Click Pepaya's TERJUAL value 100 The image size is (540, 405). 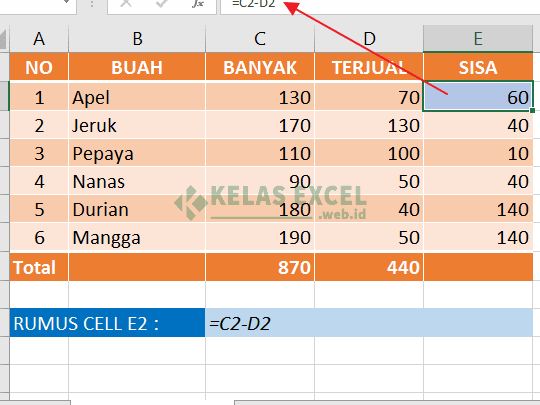click(x=369, y=153)
